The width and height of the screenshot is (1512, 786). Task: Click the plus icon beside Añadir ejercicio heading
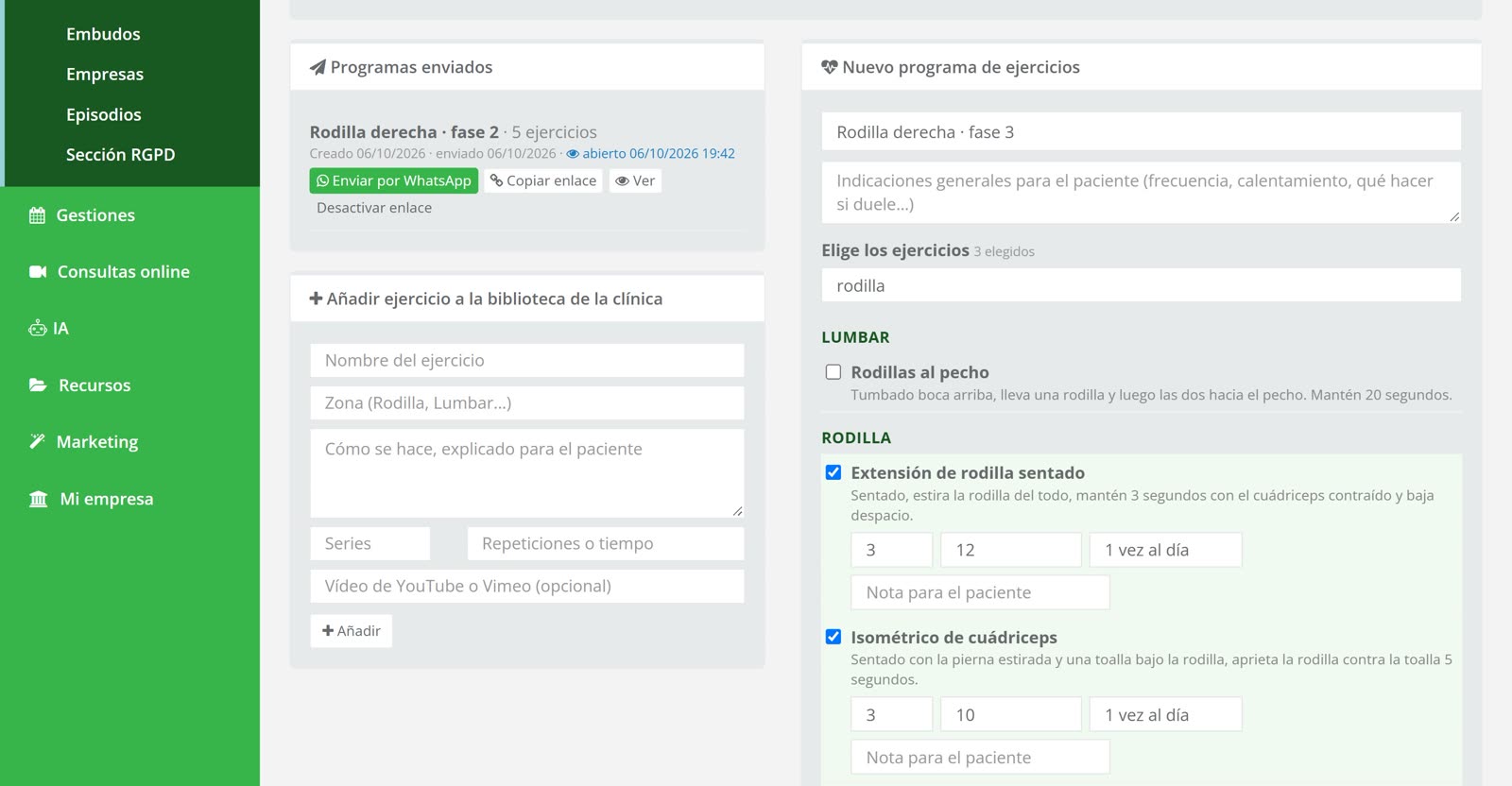[x=316, y=299]
